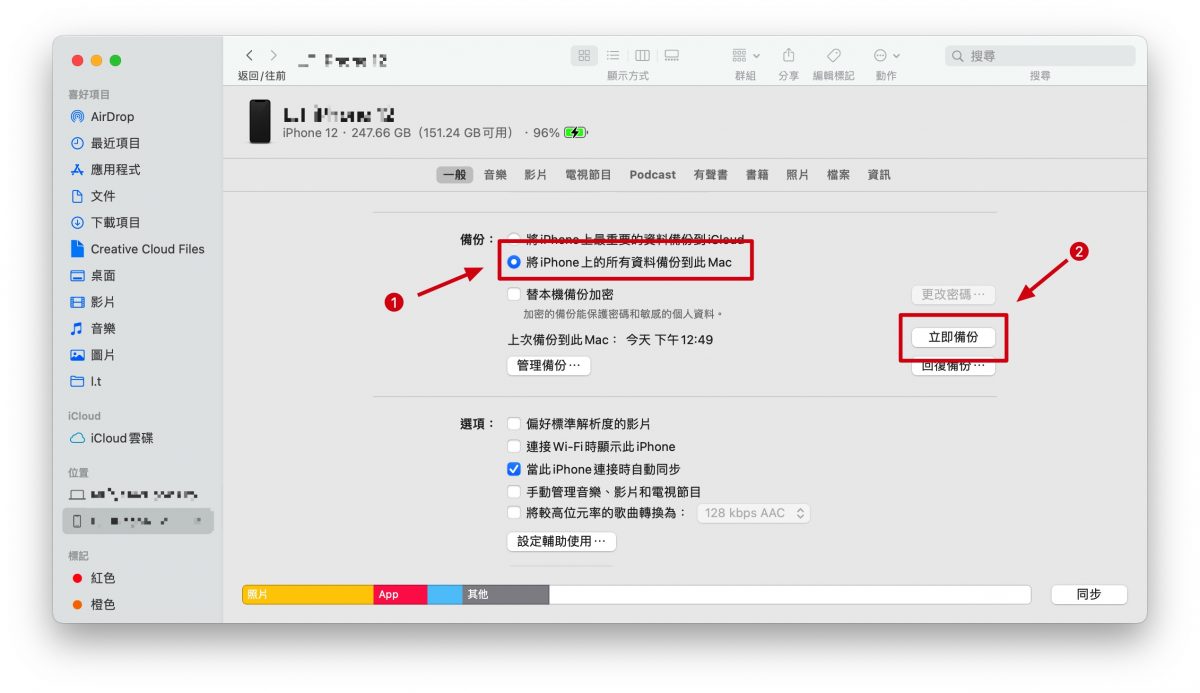The height and width of the screenshot is (693, 1200).
Task: Open Creative Cloud Files in sidebar
Action: coord(146,249)
